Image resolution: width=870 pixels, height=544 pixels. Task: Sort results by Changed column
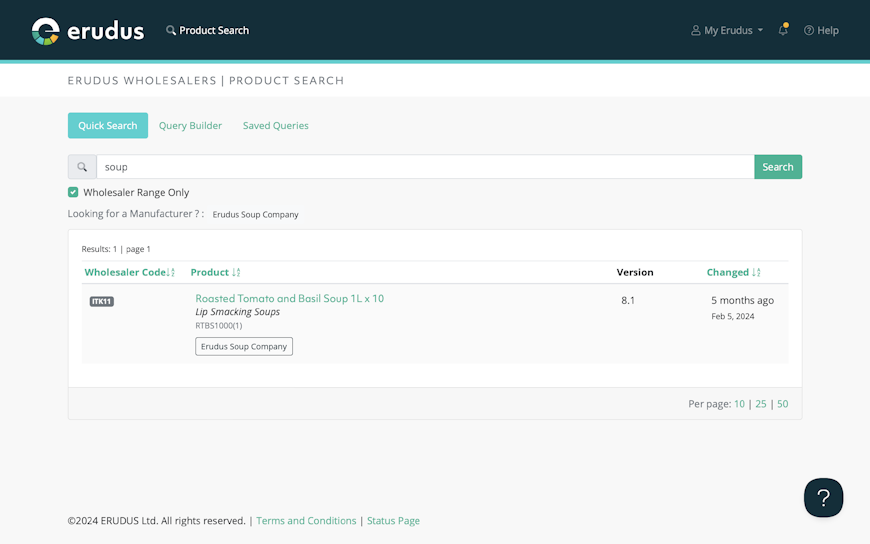click(733, 272)
